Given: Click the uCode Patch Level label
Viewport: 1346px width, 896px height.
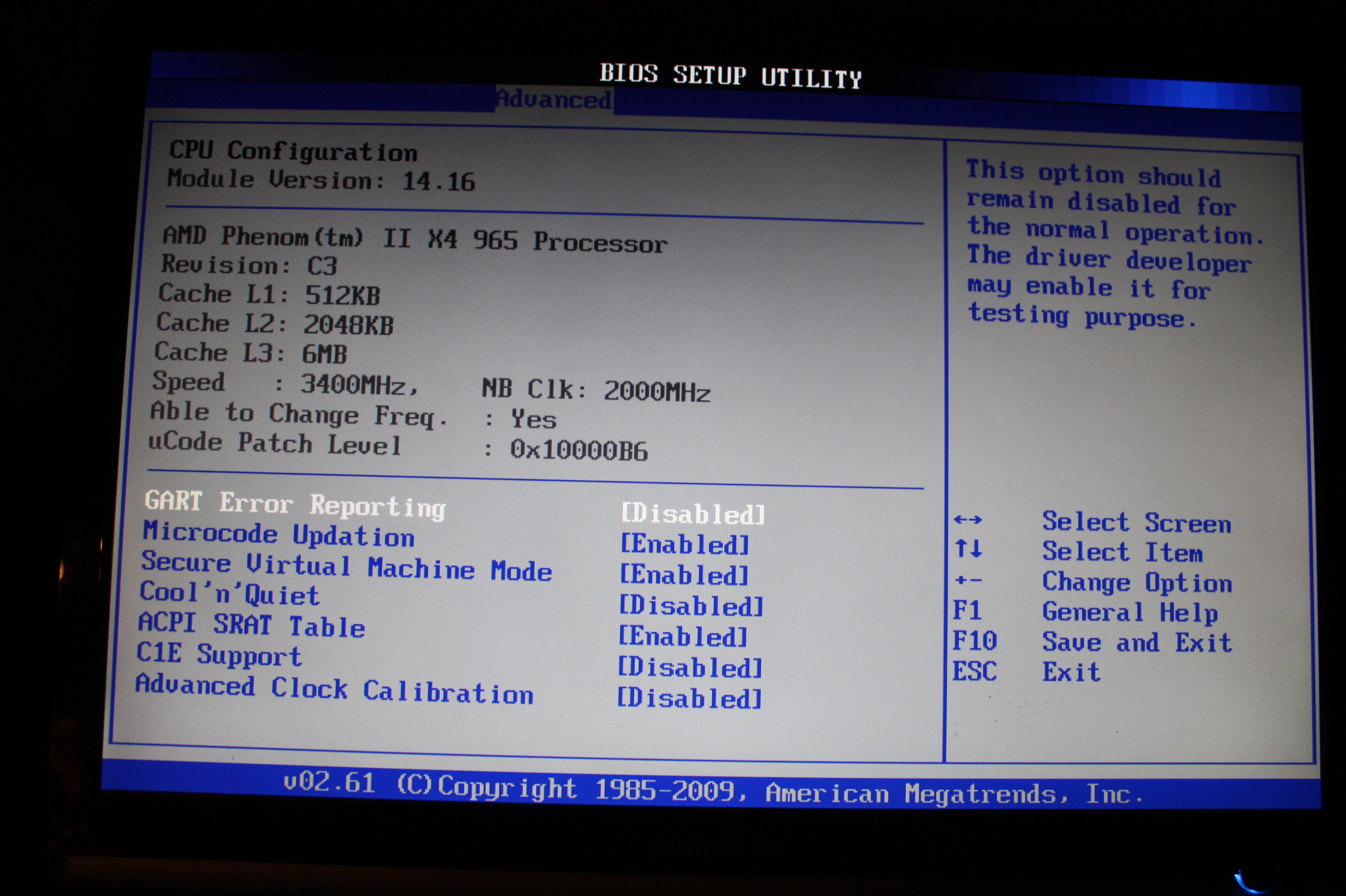Looking at the screenshot, I should (274, 444).
